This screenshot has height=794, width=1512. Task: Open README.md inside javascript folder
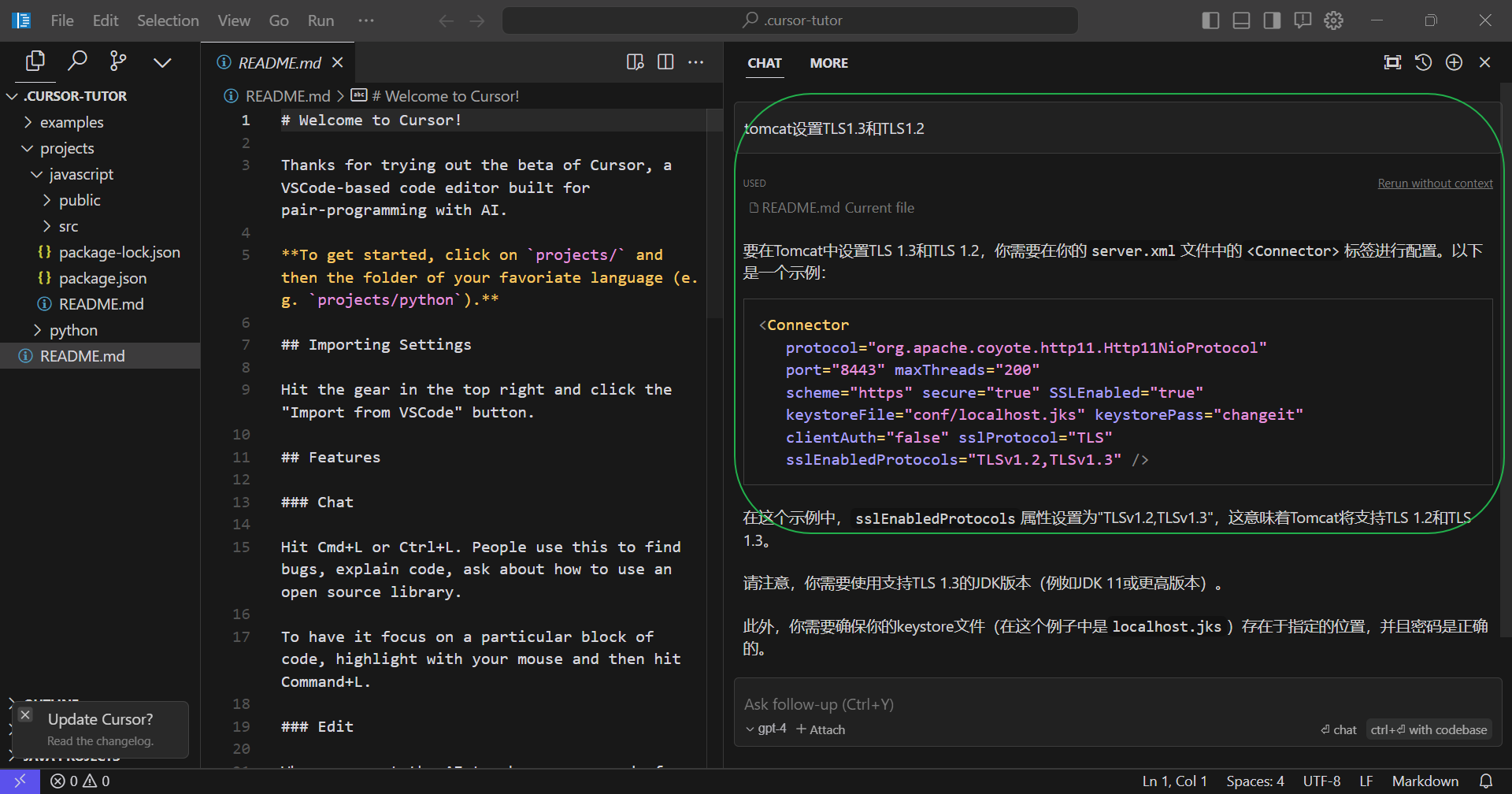pos(100,304)
